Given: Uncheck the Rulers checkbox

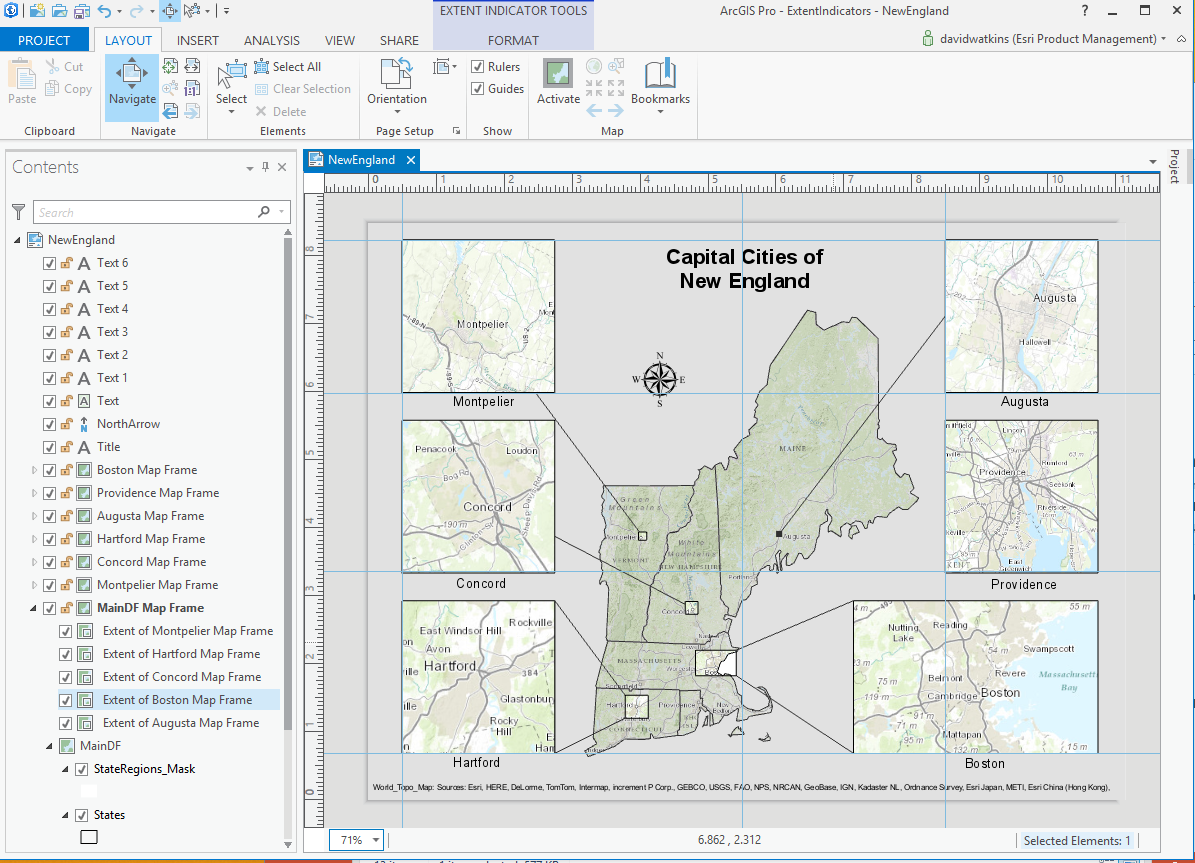Looking at the screenshot, I should 478,67.
